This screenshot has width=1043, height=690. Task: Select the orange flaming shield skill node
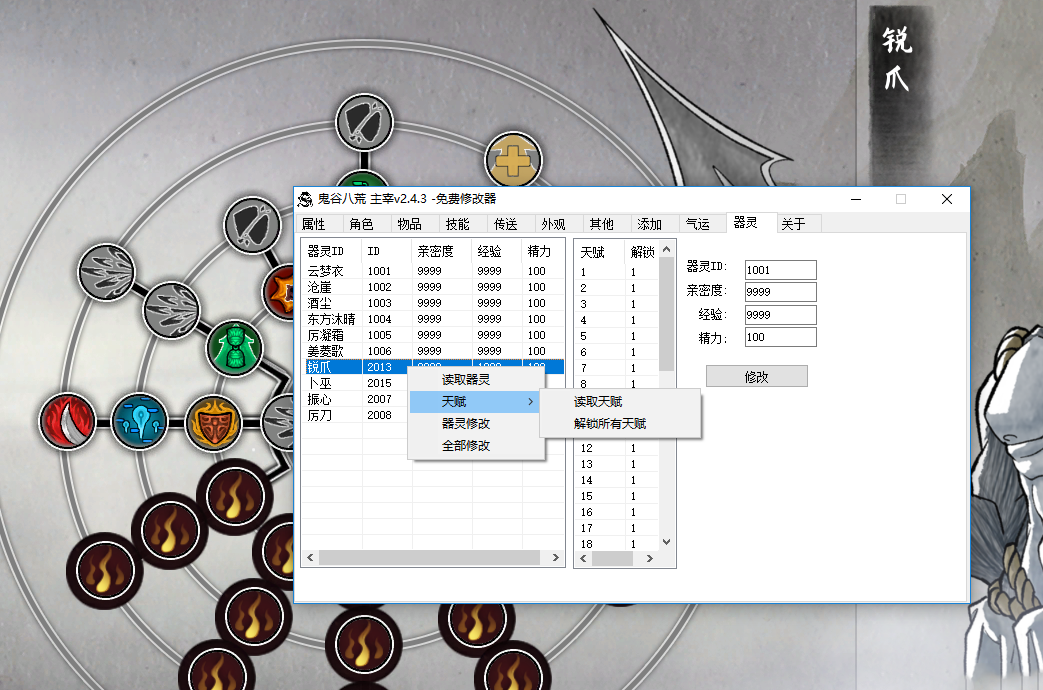coord(214,423)
